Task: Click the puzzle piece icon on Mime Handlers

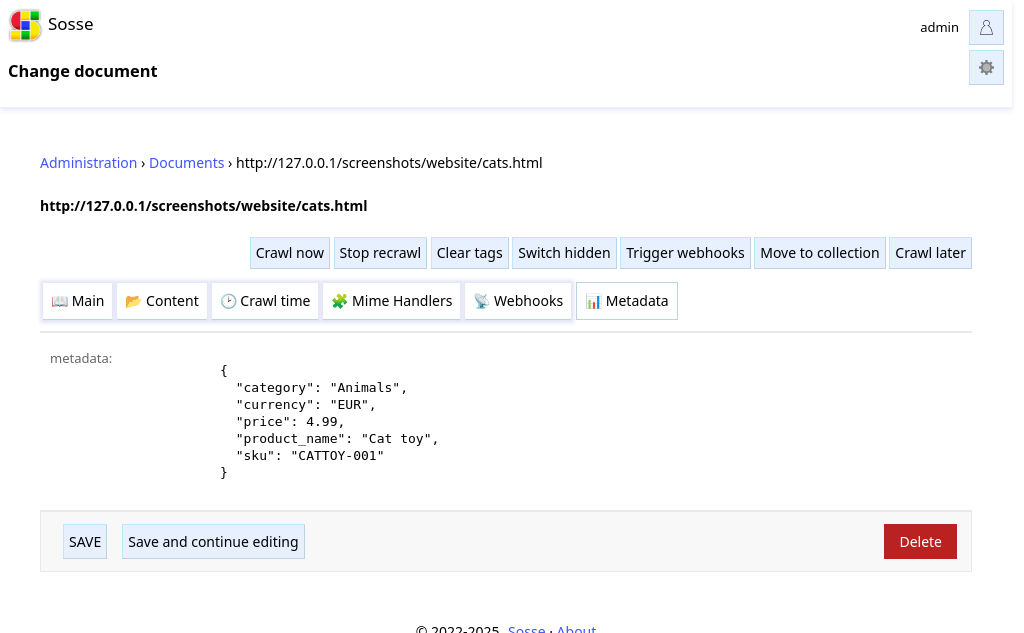Action: [340, 301]
